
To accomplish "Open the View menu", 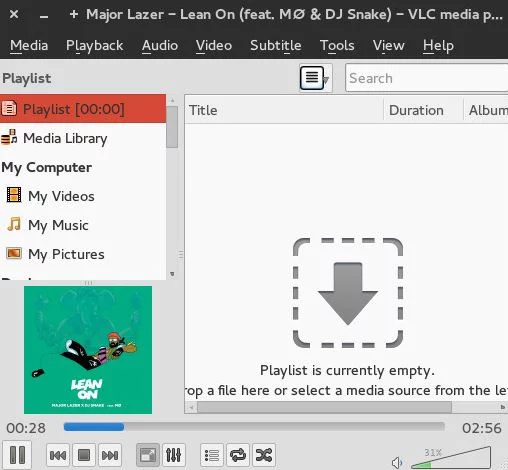I will pyautogui.click(x=389, y=45).
